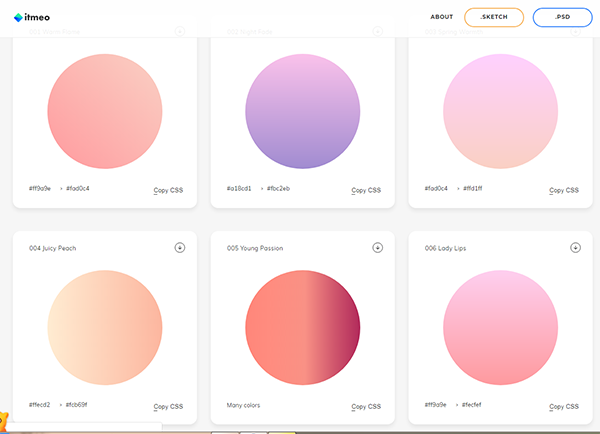This screenshot has height=434, width=600.
Task: Copy CSS for the purple #a18cd1 gradient
Action: 366,189
